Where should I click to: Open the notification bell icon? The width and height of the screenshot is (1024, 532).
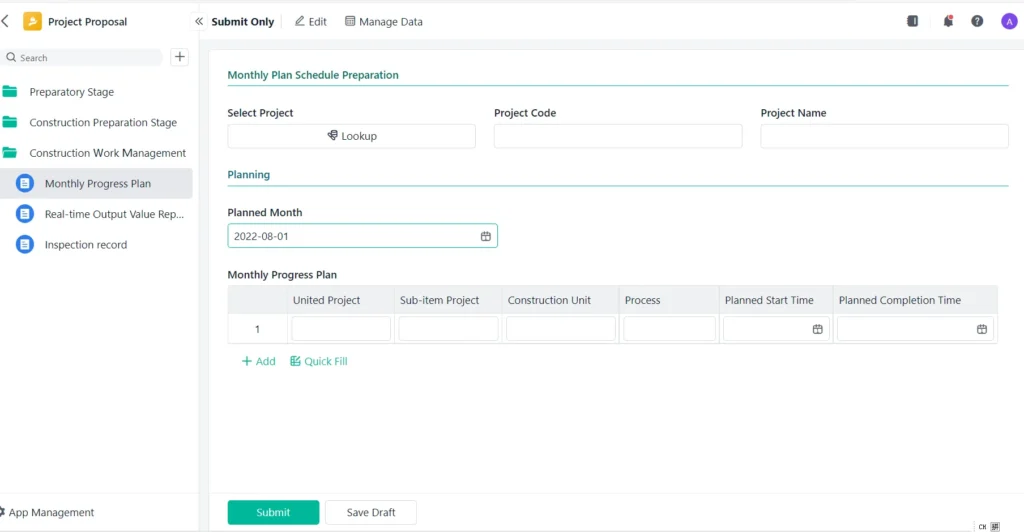[x=948, y=21]
